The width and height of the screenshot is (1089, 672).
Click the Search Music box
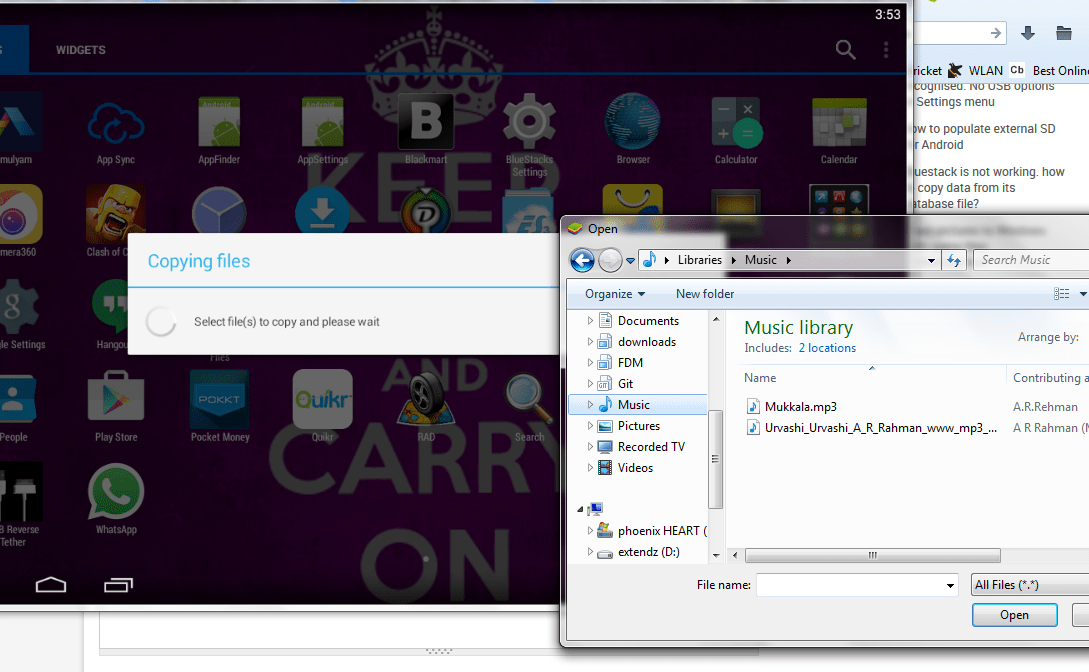1031,260
